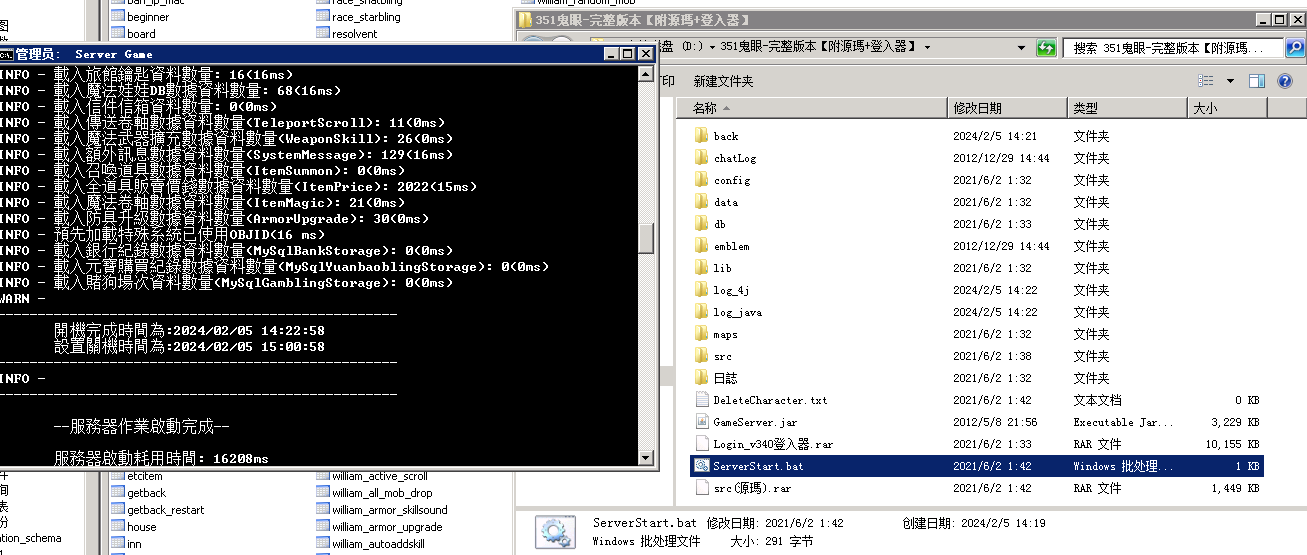Open the chatLog folder icon
1307x555 pixels.
(701, 158)
